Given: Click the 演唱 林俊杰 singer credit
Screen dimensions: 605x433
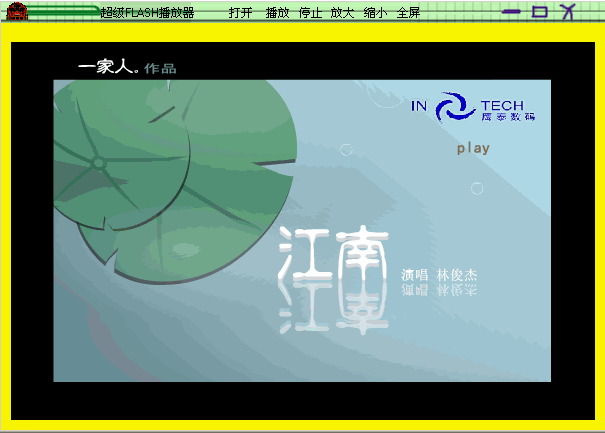Looking at the screenshot, I should point(439,274).
